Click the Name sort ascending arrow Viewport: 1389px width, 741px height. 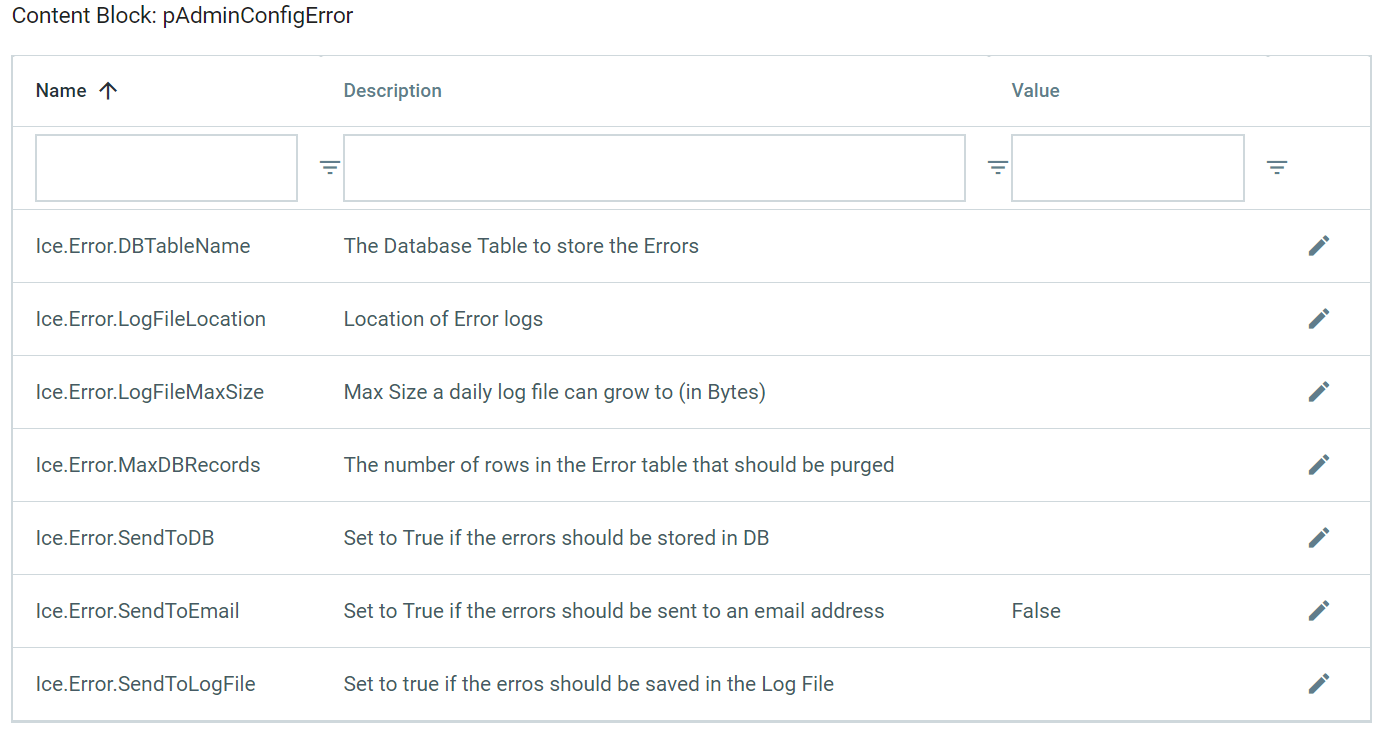coord(108,91)
